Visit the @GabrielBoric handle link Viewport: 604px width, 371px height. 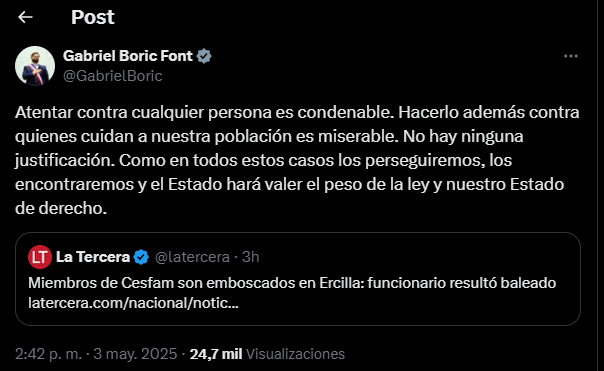(x=112, y=76)
